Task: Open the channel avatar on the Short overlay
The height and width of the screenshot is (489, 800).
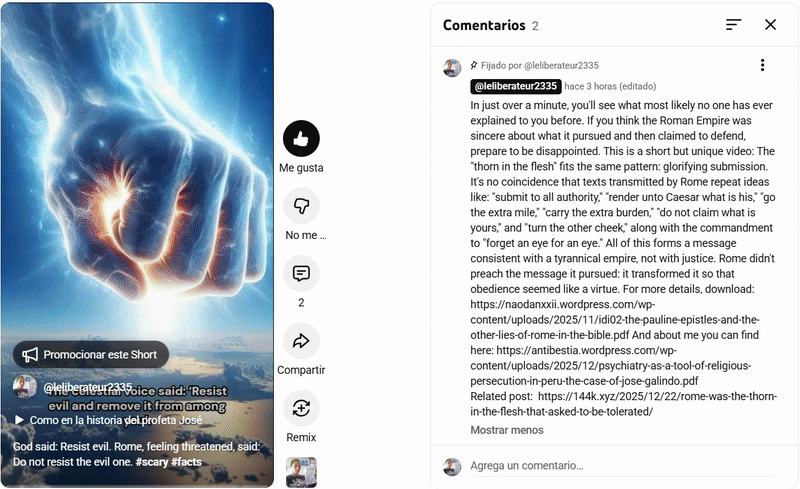Action: pyautogui.click(x=24, y=387)
